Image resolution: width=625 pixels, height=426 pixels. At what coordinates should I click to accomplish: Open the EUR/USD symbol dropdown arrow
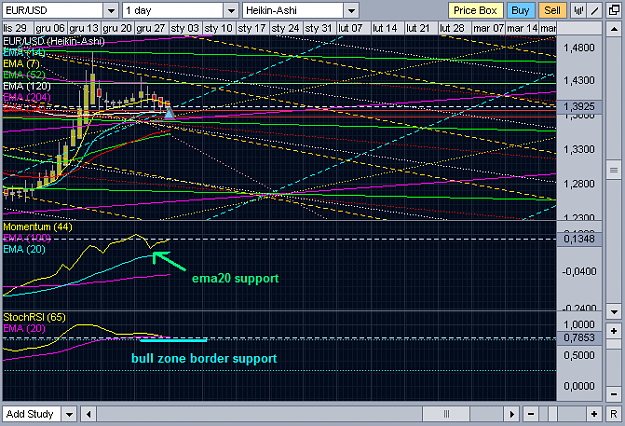click(x=111, y=10)
